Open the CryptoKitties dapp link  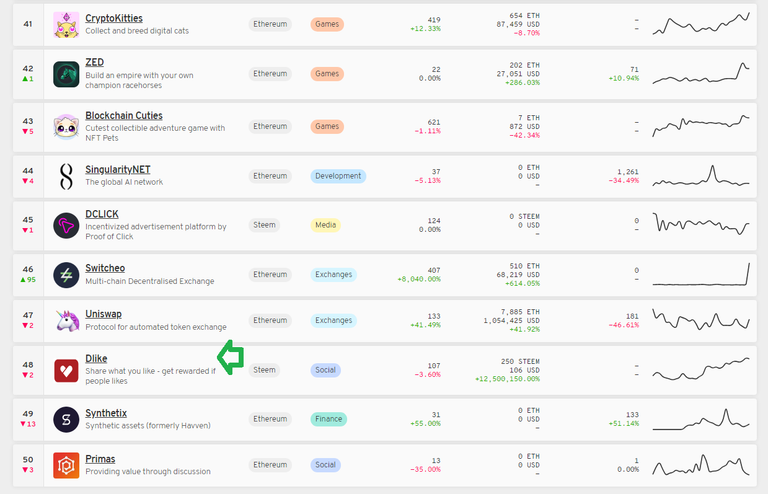point(113,18)
